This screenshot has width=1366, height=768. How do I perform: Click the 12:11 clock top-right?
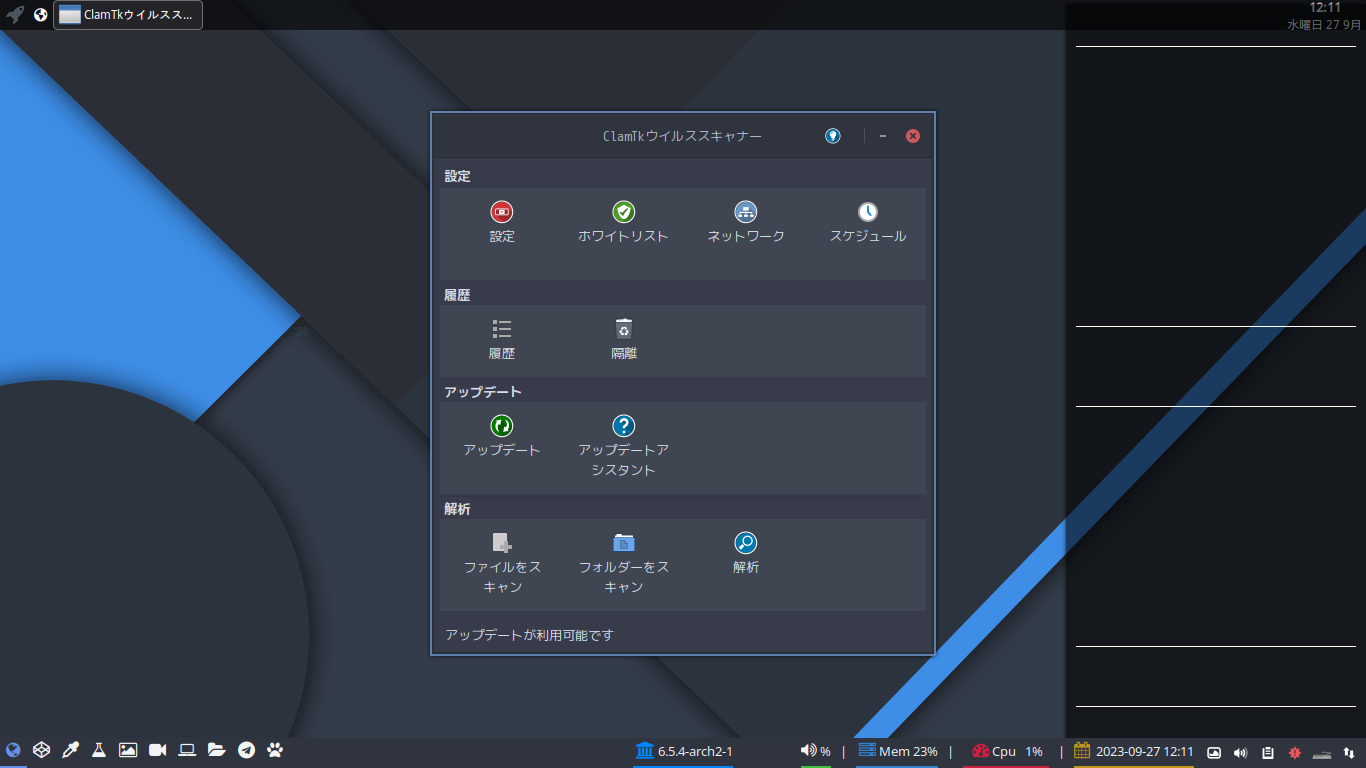[1325, 7]
